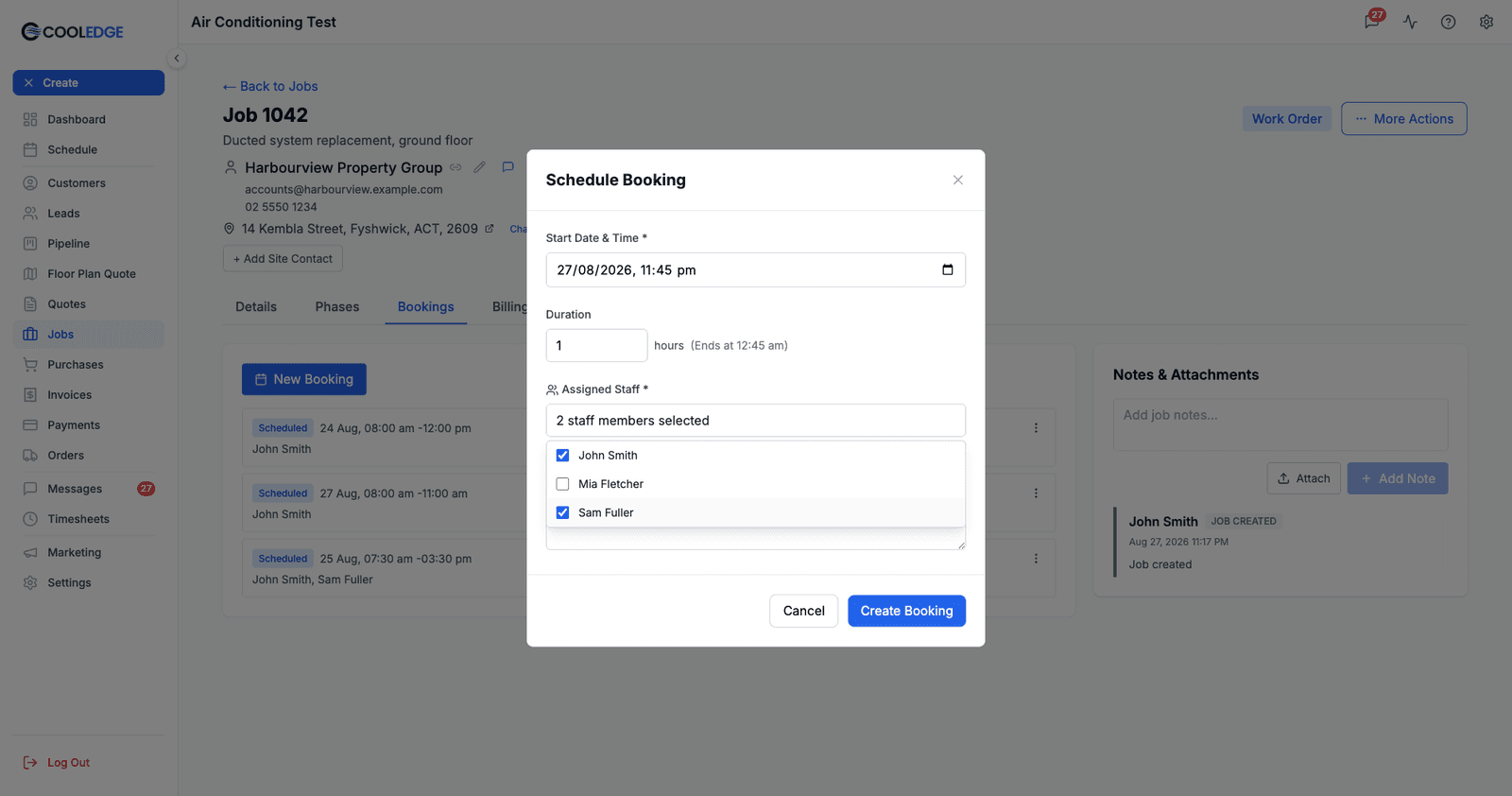Edit the customer with the pencil icon
This screenshot has width=1512, height=796.
click(x=480, y=167)
